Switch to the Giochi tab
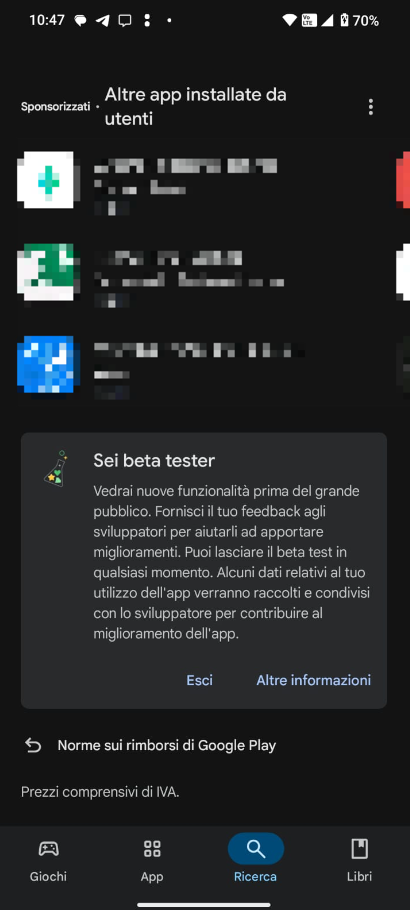410x910 pixels. 48,858
